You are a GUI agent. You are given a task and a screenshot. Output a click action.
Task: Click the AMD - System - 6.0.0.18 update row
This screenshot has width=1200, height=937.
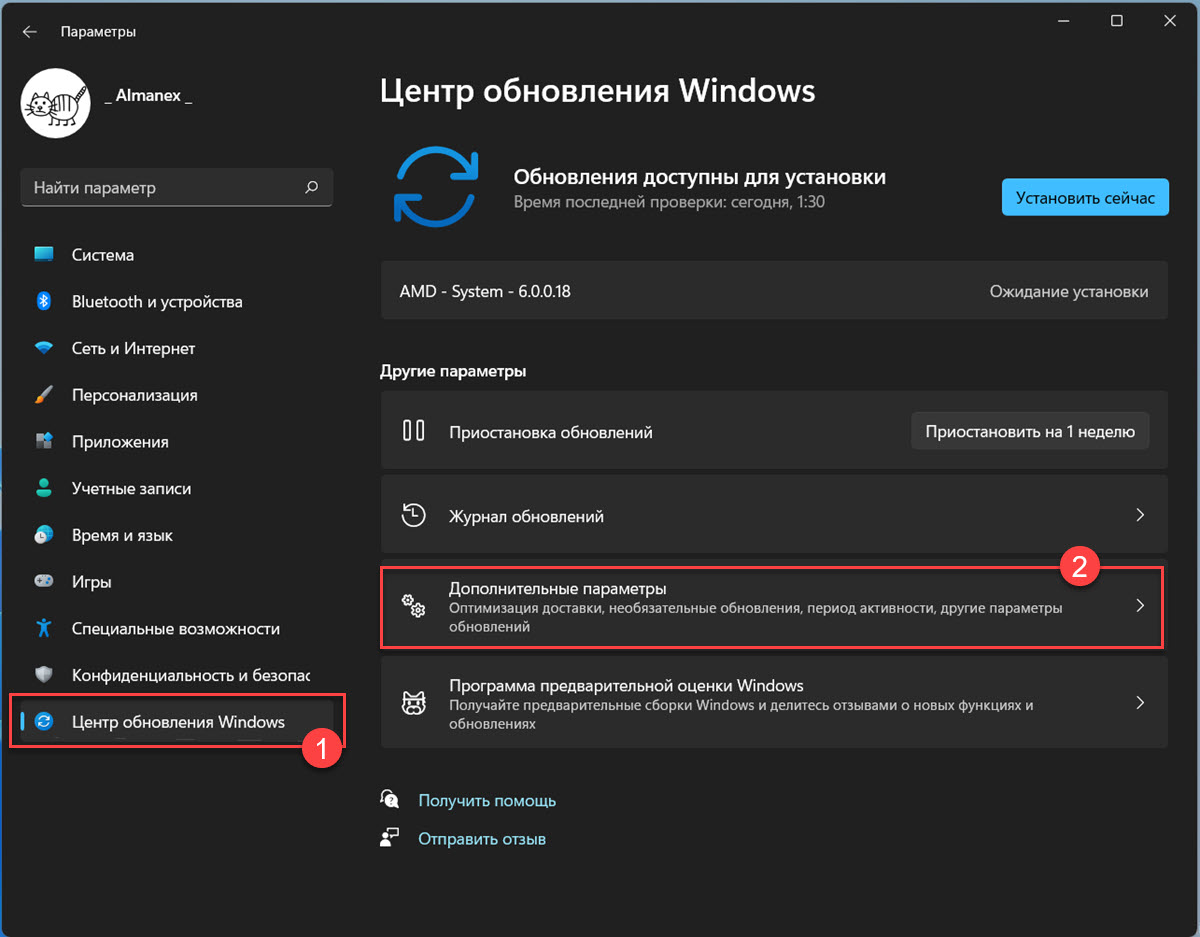tap(774, 291)
